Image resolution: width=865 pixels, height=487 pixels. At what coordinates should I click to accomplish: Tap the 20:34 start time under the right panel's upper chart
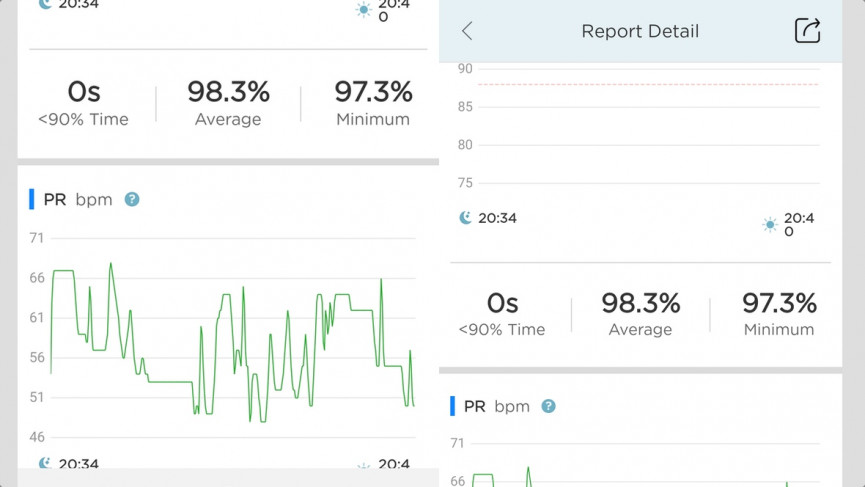click(497, 217)
